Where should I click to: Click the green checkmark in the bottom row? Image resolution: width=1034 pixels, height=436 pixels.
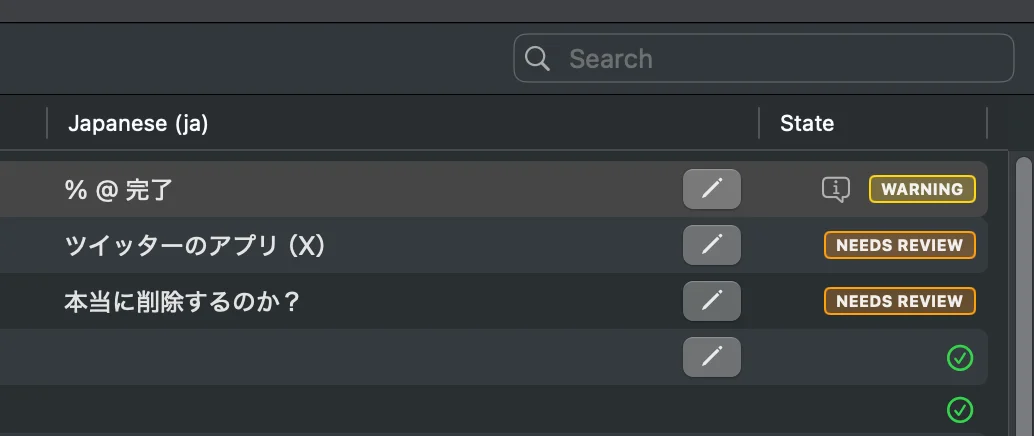(960, 409)
